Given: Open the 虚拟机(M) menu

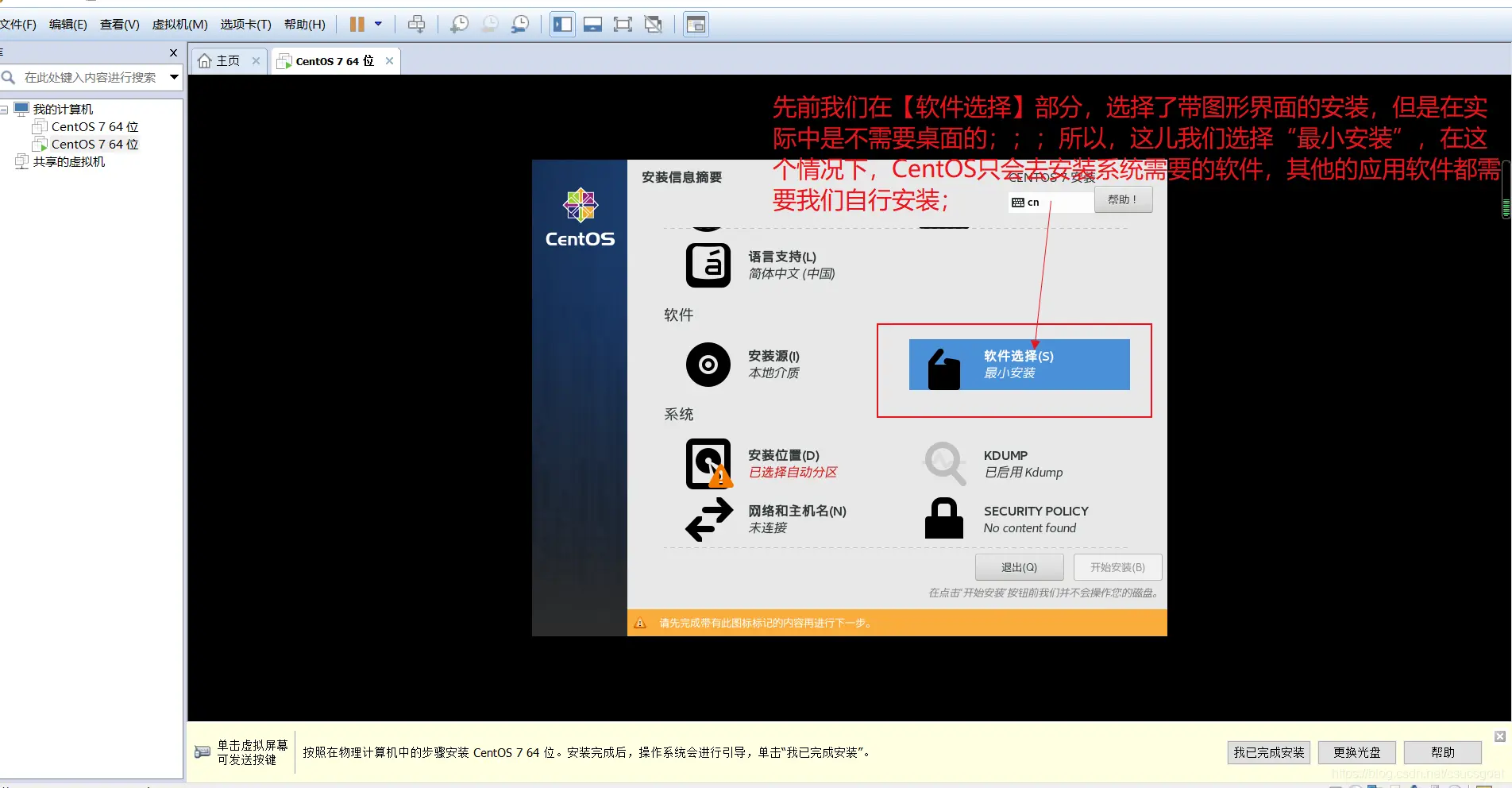Looking at the screenshot, I should click(180, 25).
